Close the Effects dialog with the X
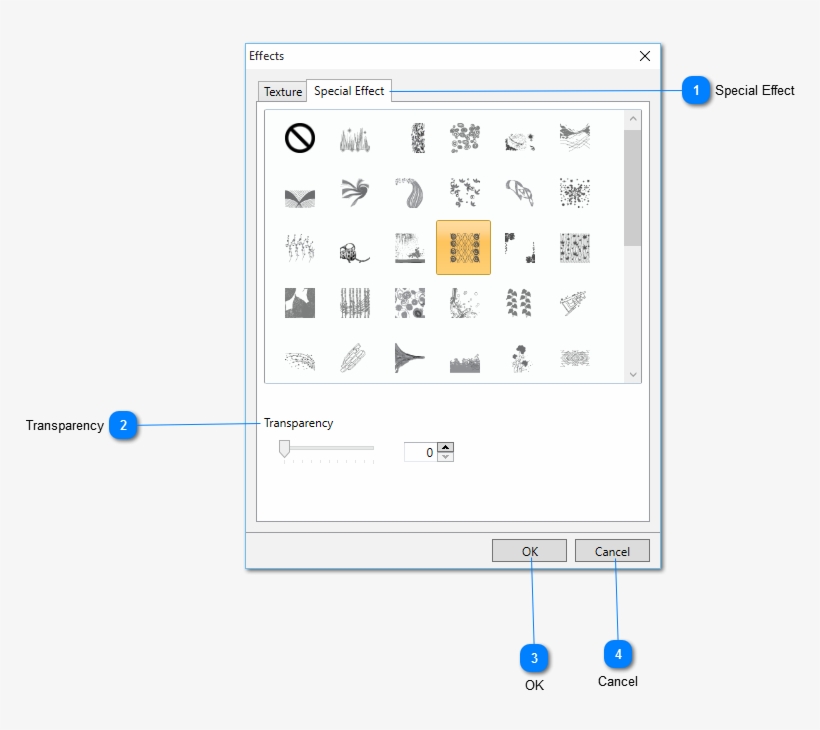 (x=644, y=56)
